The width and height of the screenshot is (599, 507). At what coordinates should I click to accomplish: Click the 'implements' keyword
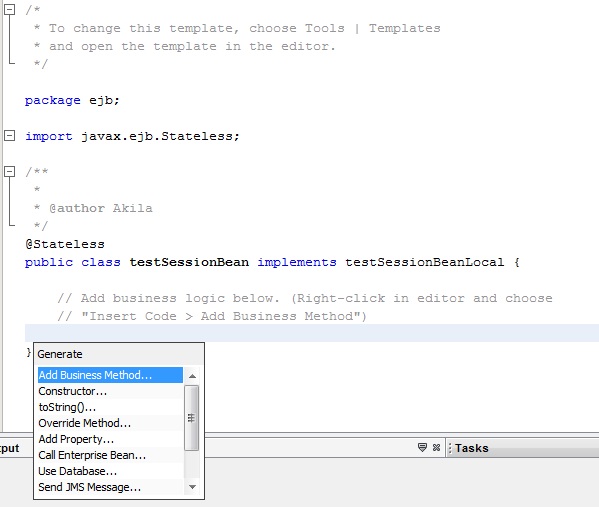point(297,262)
